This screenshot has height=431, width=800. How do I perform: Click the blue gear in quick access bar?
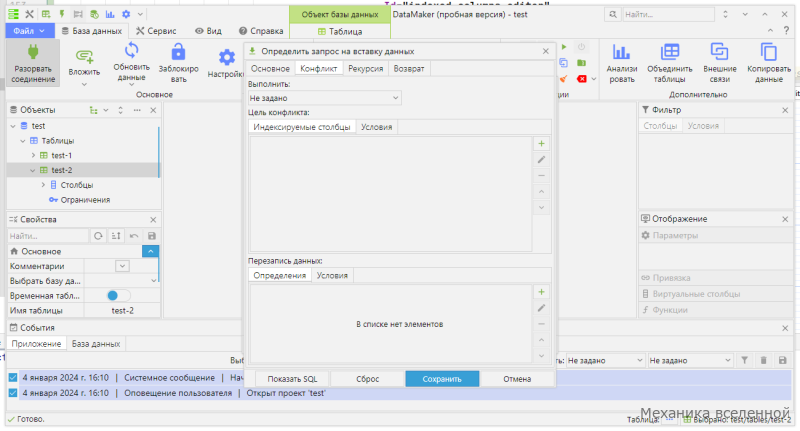coord(126,14)
